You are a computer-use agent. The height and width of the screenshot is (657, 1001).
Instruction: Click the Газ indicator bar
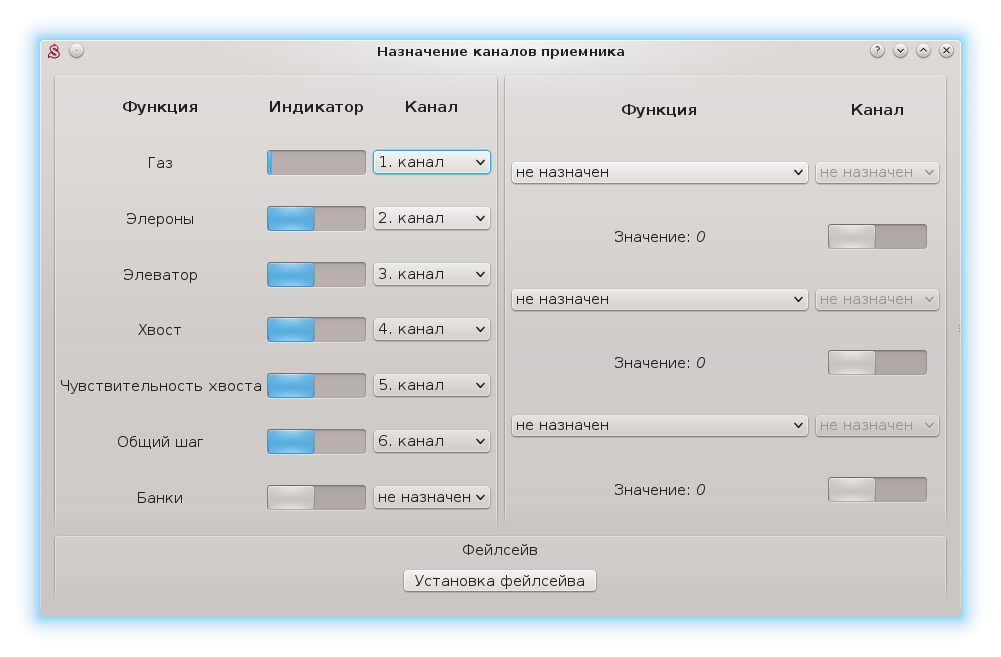pos(316,162)
